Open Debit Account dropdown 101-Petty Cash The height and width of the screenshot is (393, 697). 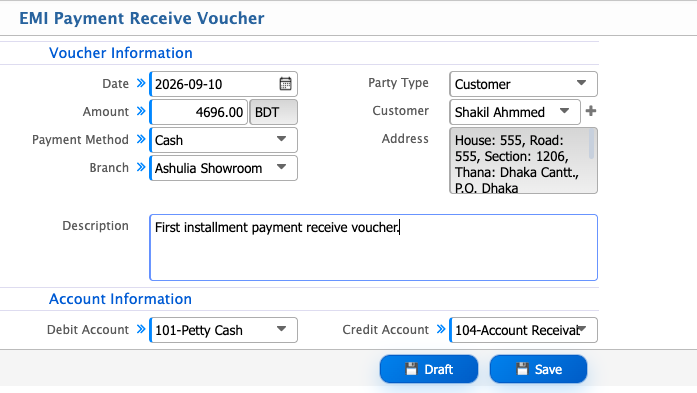coord(224,330)
